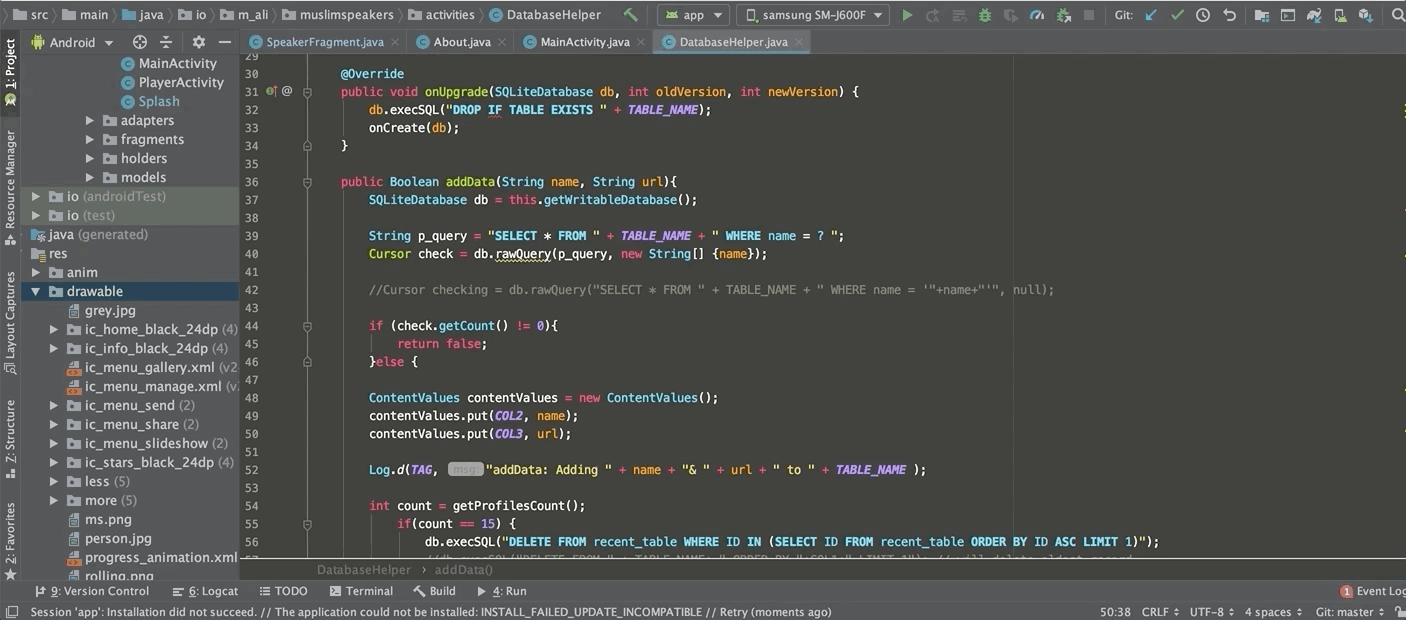This screenshot has height=620, width=1406.
Task: Open the Profiler gauge icon in toolbar
Action: (1037, 15)
